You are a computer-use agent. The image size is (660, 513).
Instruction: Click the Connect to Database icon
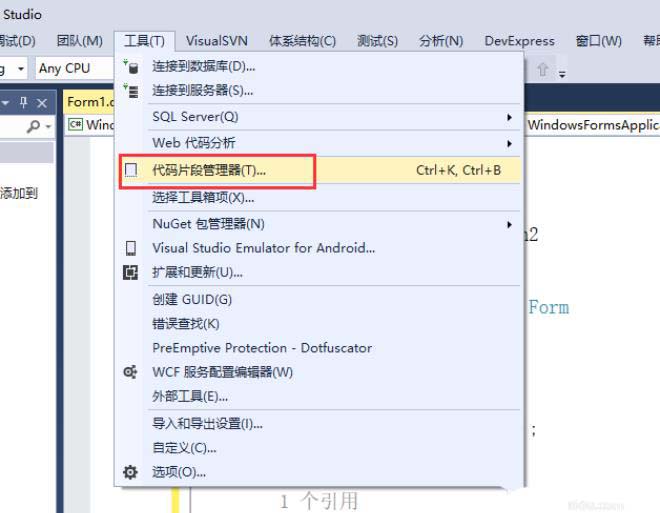tap(131, 66)
